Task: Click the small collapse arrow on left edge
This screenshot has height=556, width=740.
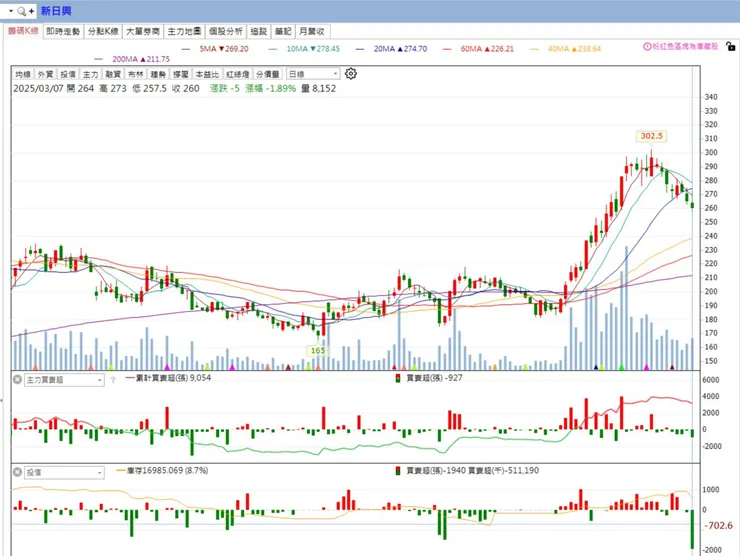Action: click(1, 400)
